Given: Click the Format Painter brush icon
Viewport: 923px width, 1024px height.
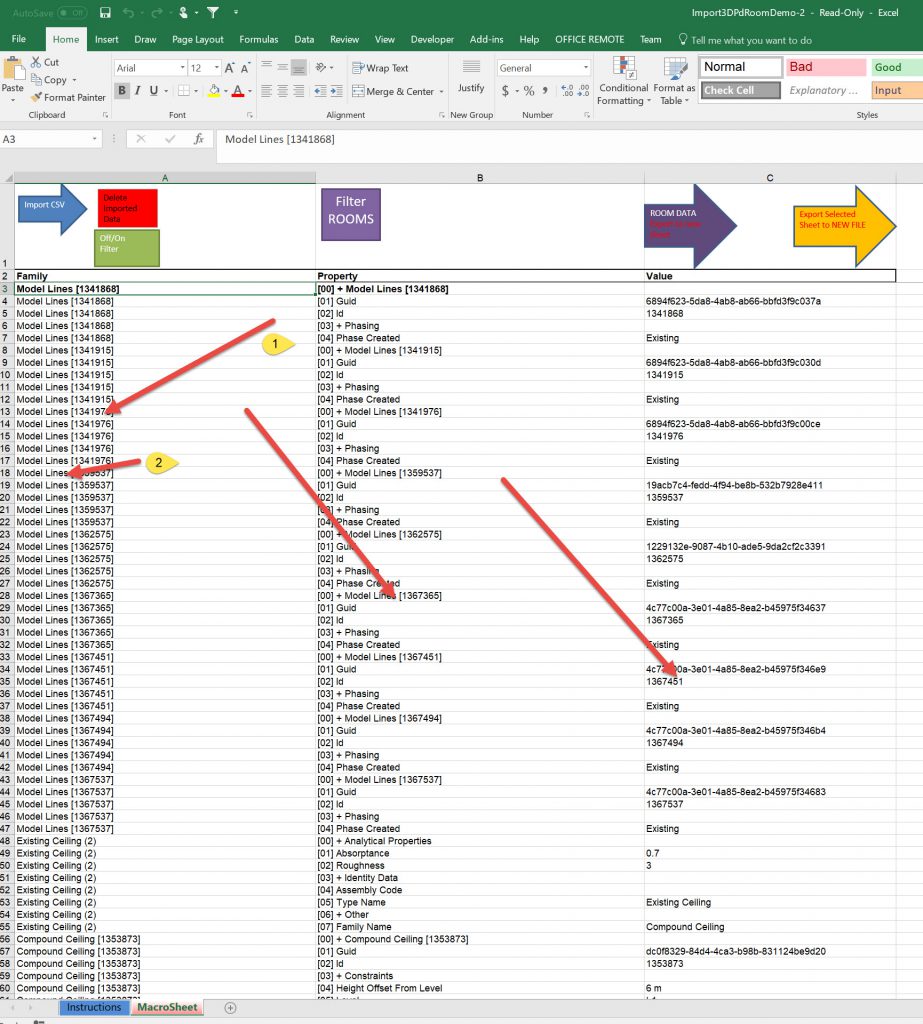Looking at the screenshot, I should (37, 98).
